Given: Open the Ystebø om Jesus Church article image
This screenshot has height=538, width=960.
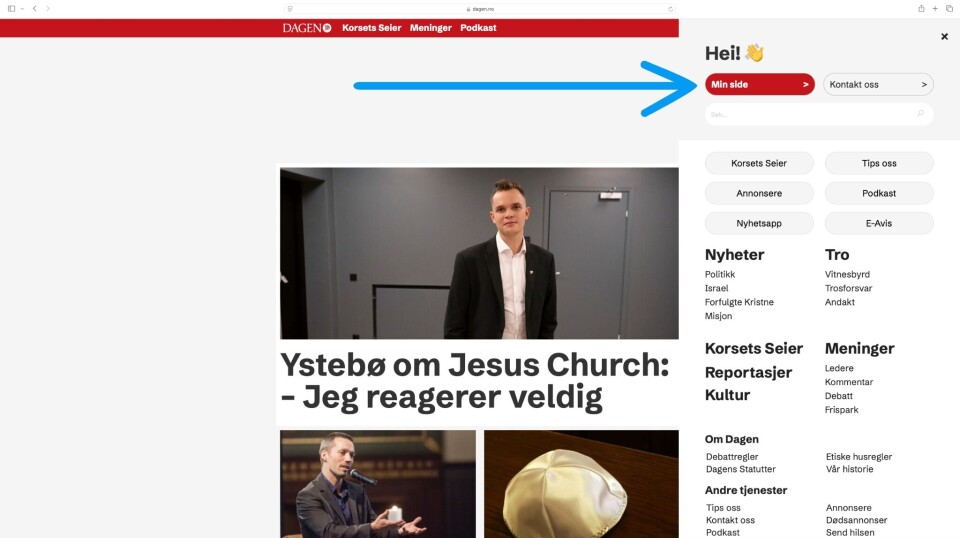Looking at the screenshot, I should 479,253.
